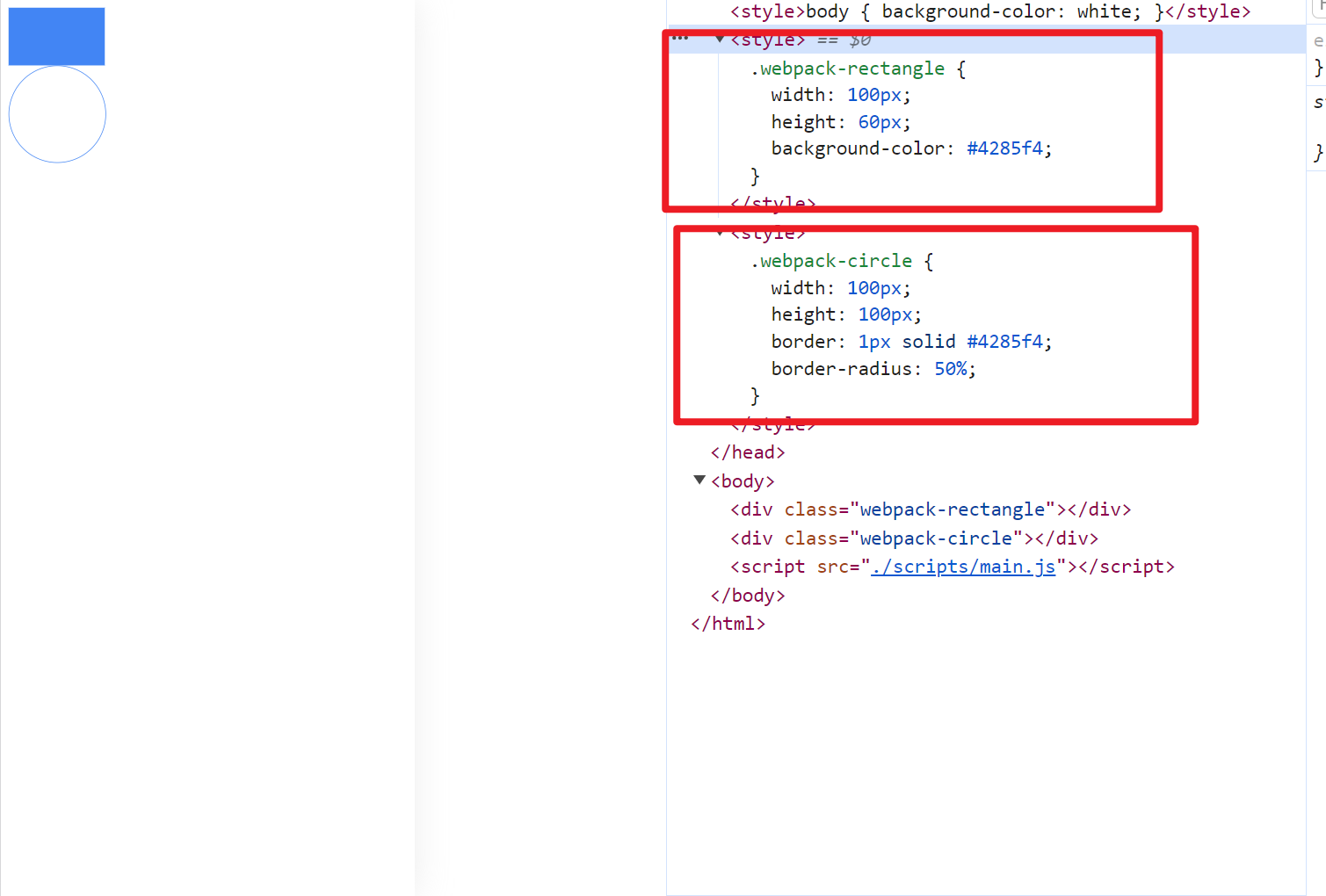Click the .webpack-circle selector text
The image size is (1326, 896).
pos(831,261)
